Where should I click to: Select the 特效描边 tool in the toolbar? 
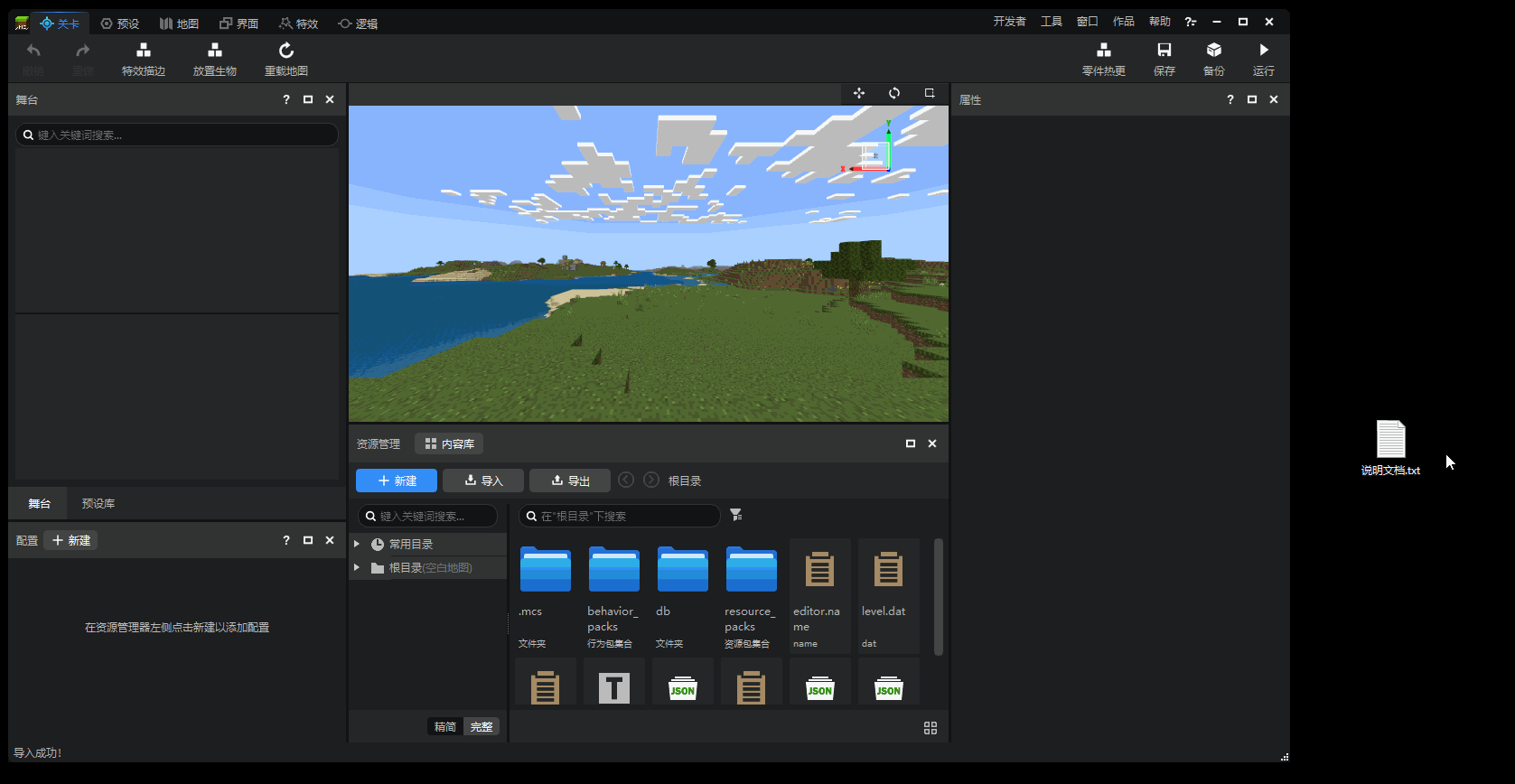[x=144, y=59]
